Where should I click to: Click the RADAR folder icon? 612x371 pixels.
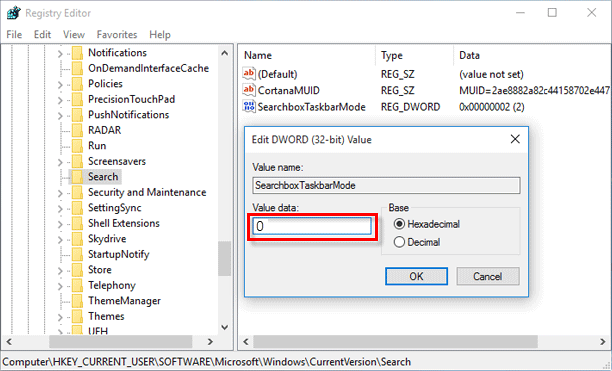(x=77, y=130)
